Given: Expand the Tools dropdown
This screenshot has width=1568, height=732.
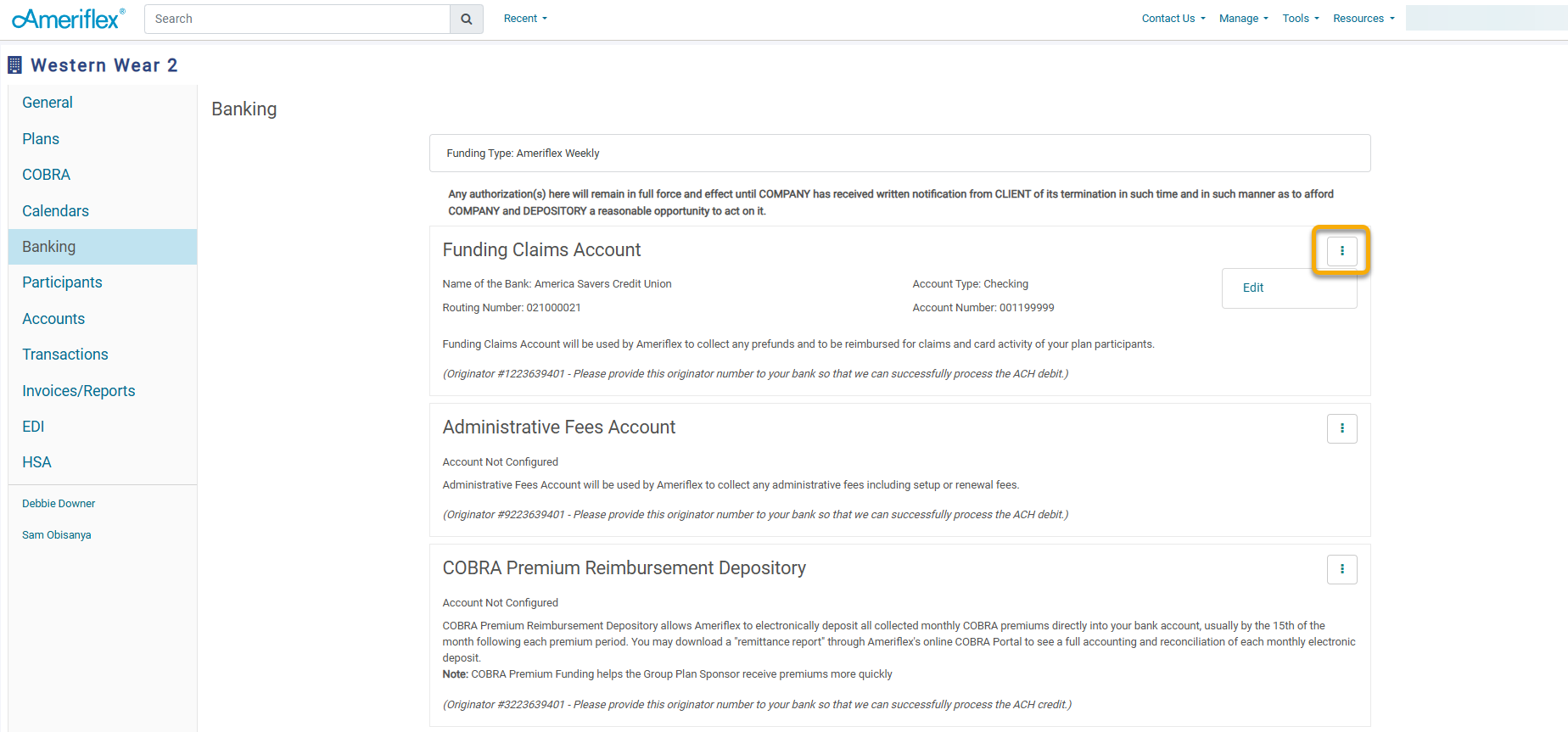Looking at the screenshot, I should (1301, 19).
